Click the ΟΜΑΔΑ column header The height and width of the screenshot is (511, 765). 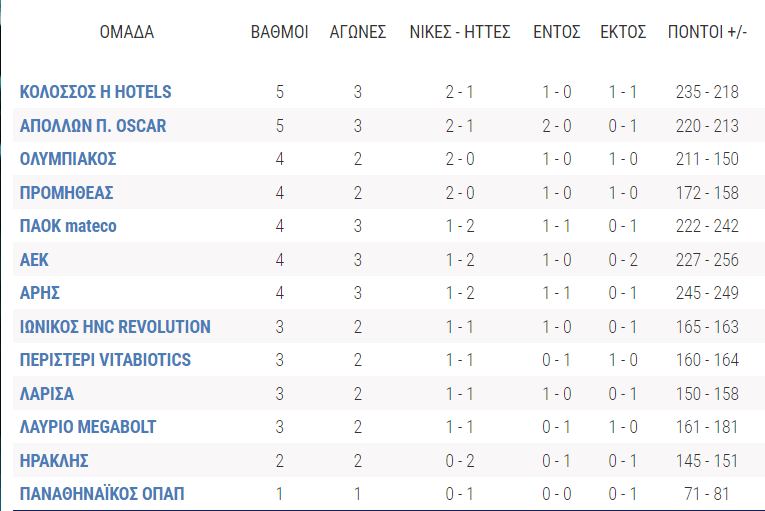(127, 32)
